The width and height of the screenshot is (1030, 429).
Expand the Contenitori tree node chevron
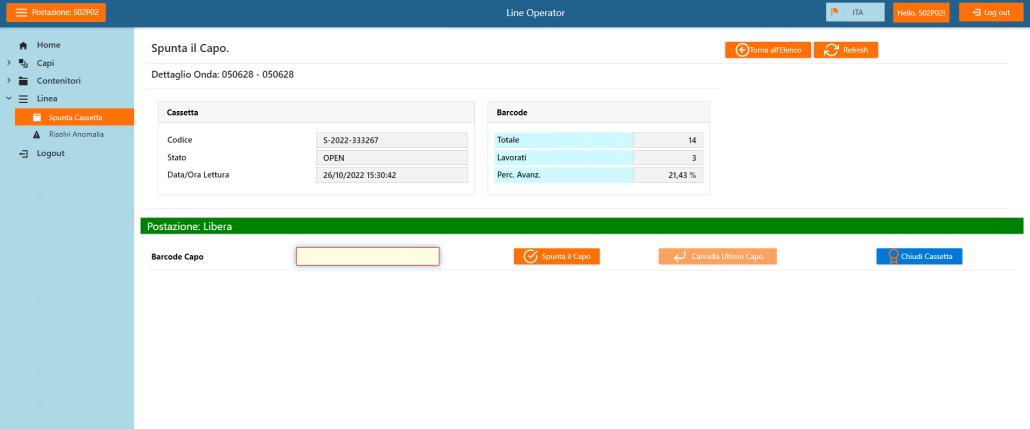point(9,81)
